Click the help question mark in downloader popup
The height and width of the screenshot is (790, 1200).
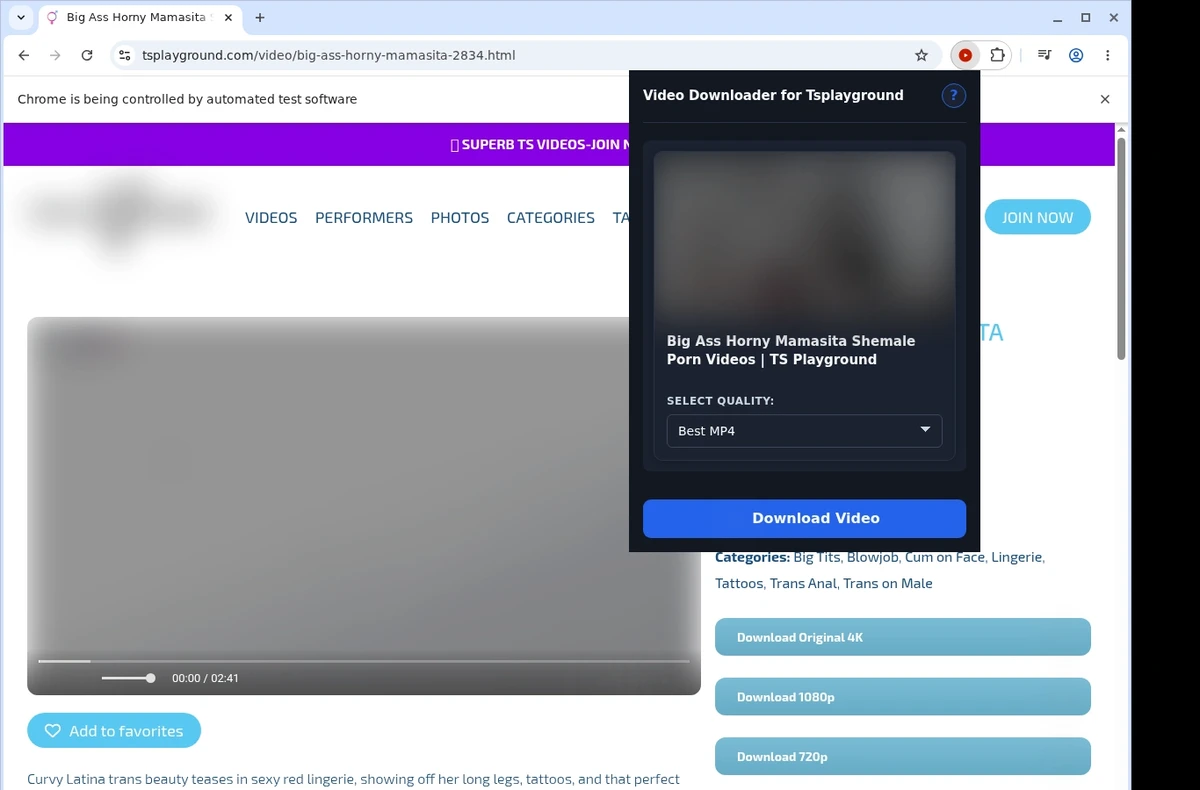(953, 96)
